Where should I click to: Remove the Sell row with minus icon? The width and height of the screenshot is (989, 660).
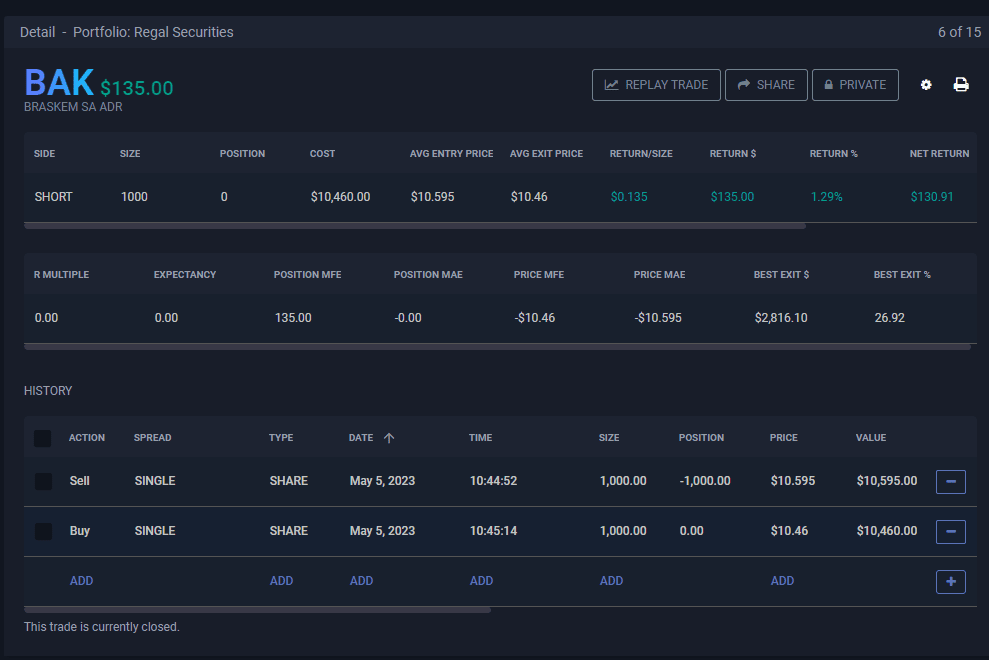[x=950, y=482]
